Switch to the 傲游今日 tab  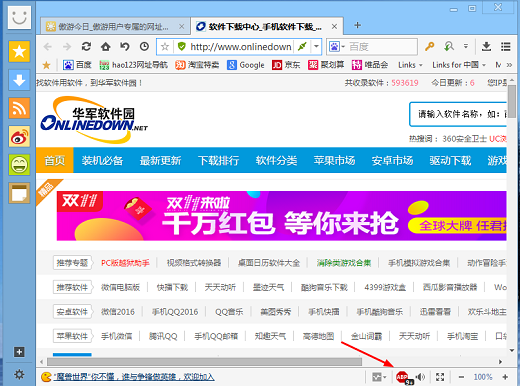pyautogui.click(x=115, y=26)
